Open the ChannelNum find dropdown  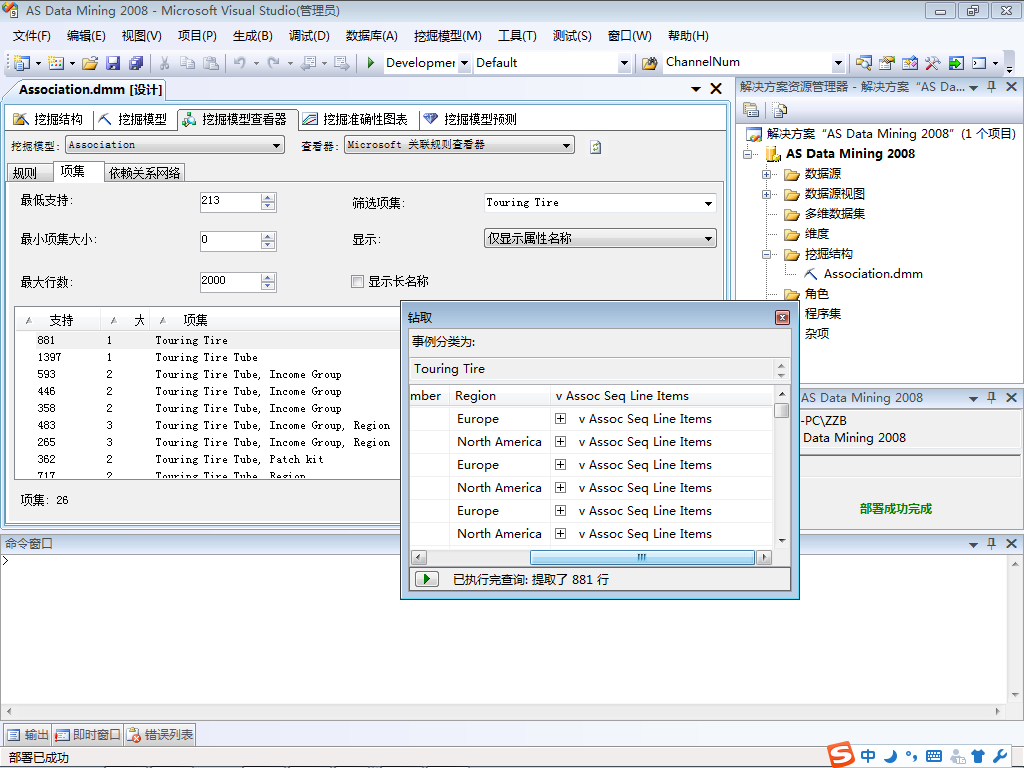(x=838, y=63)
